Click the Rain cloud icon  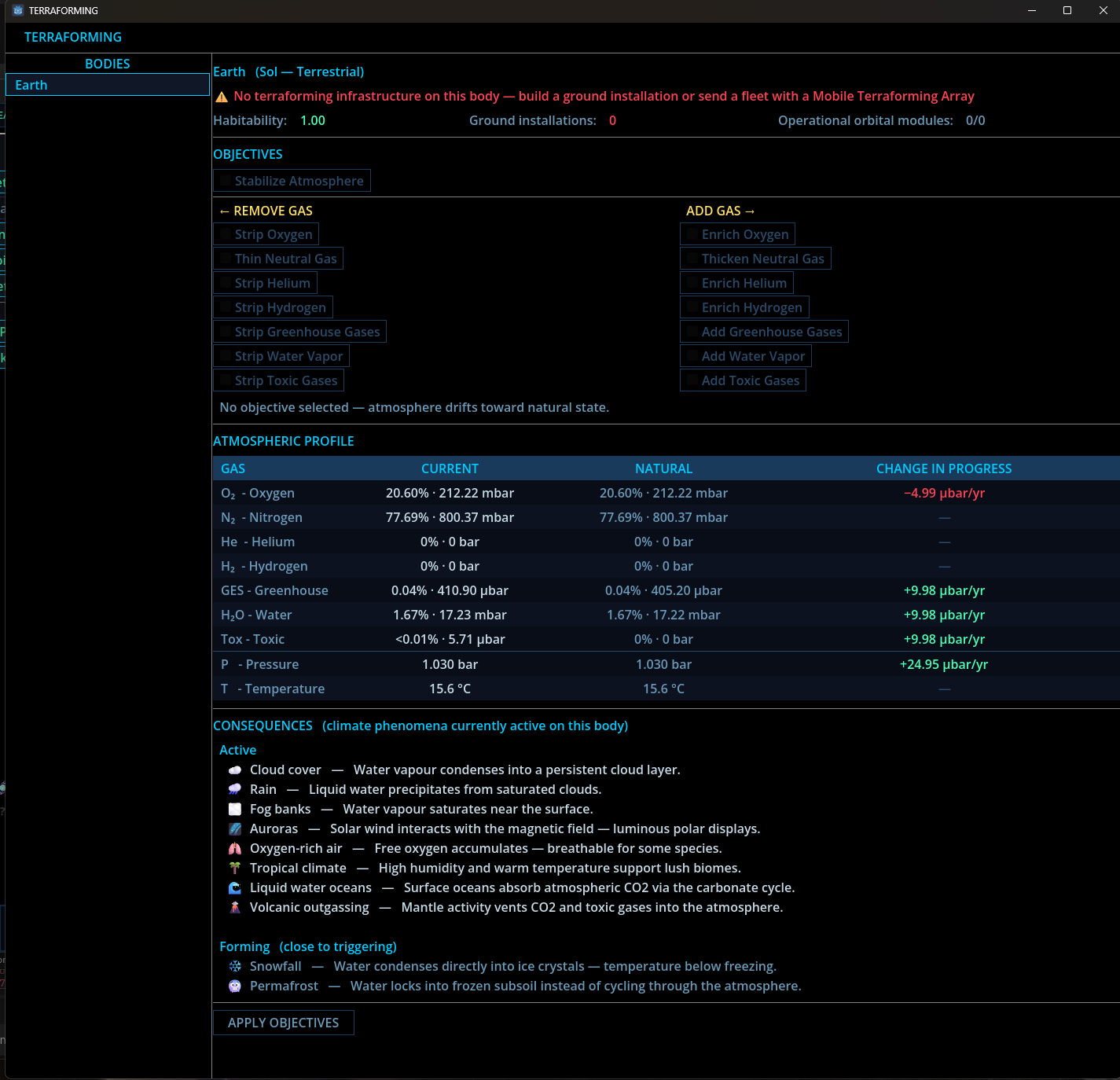pyautogui.click(x=235, y=790)
